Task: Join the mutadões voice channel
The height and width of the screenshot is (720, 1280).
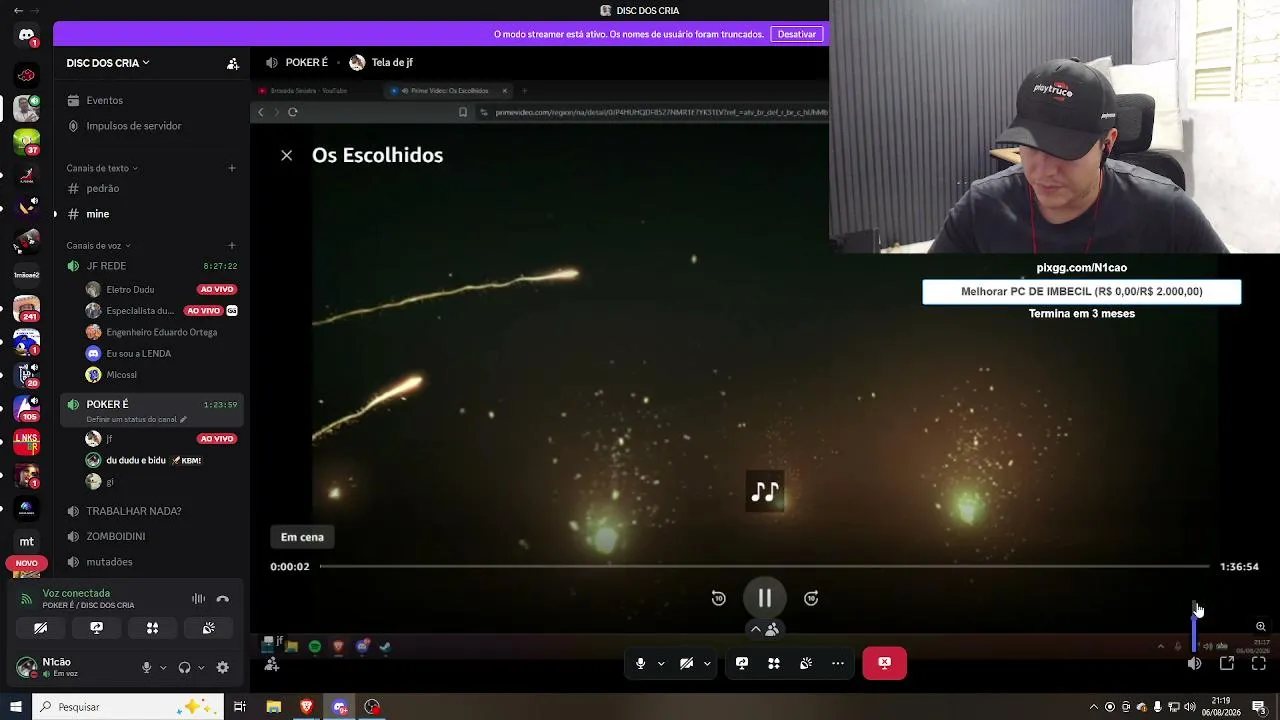Action: [150, 562]
